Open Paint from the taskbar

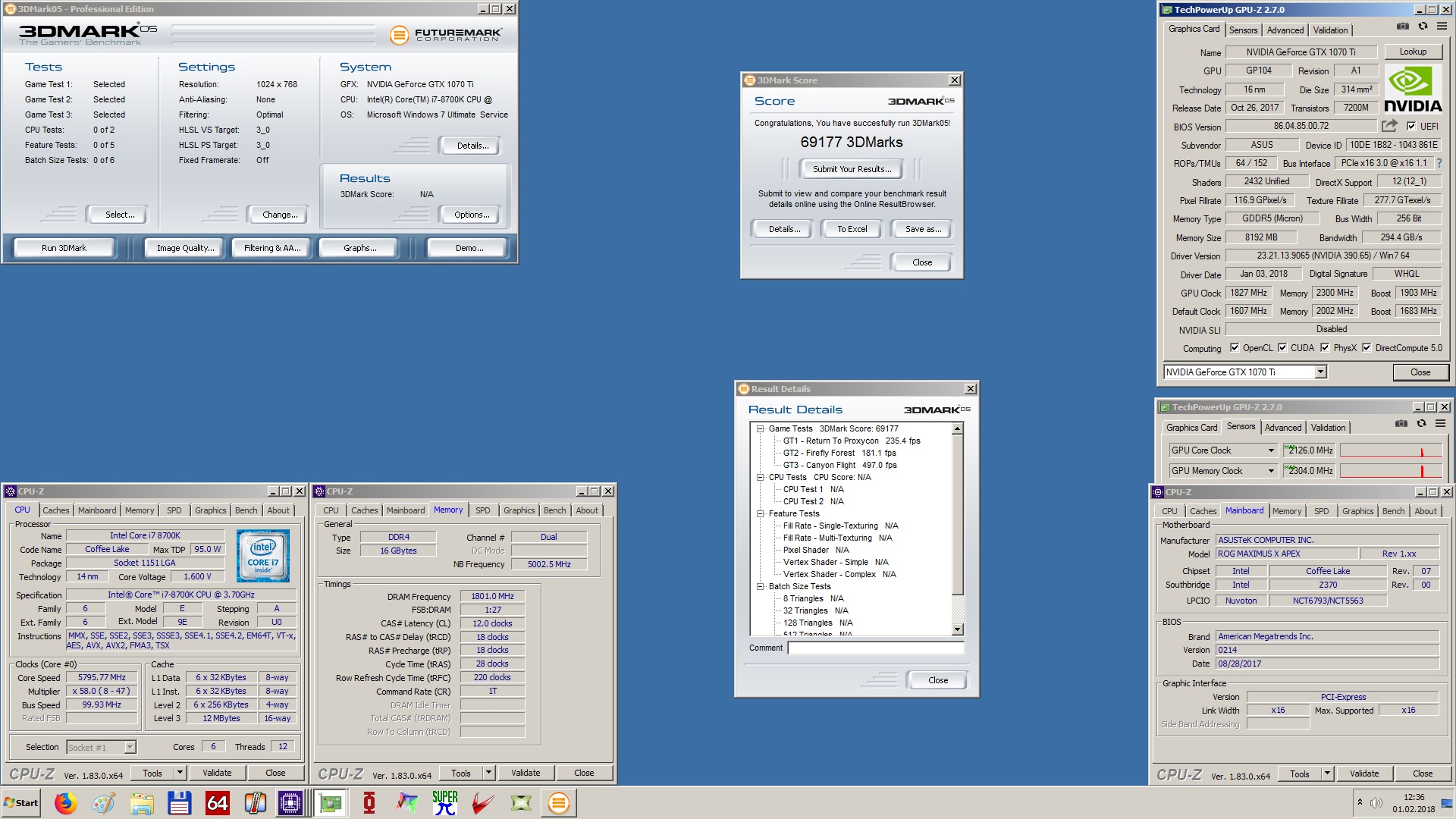[104, 802]
